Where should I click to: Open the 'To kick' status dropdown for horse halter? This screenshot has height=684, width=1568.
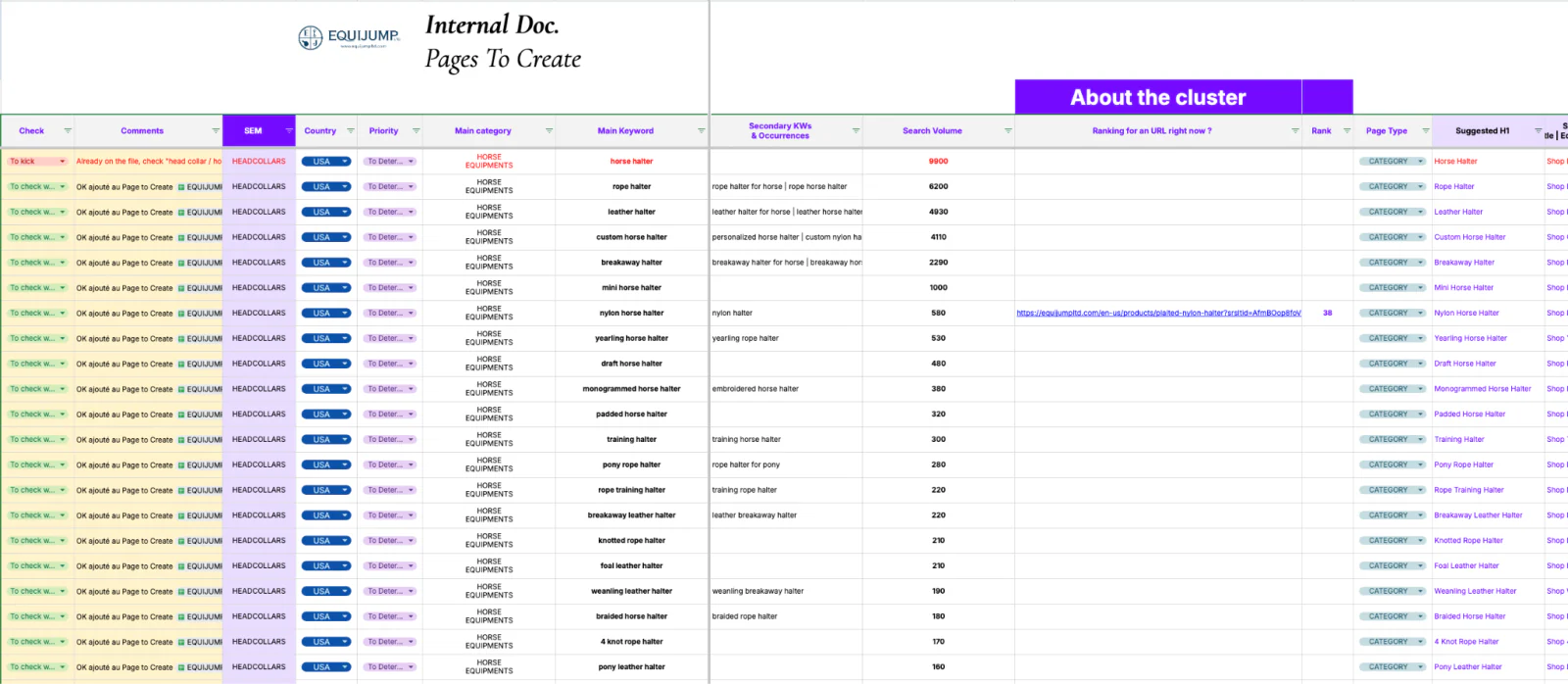click(x=37, y=162)
